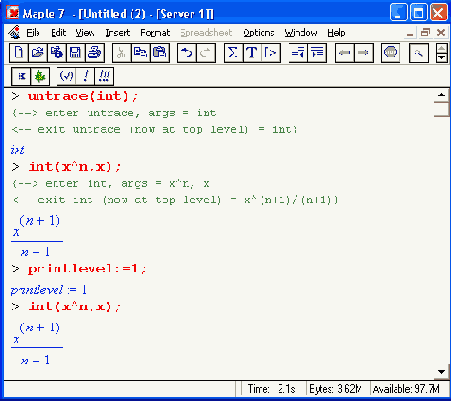Toggle Maple input display with x icon
Image resolution: width=451 pixels, height=401 pixels.
21,76
